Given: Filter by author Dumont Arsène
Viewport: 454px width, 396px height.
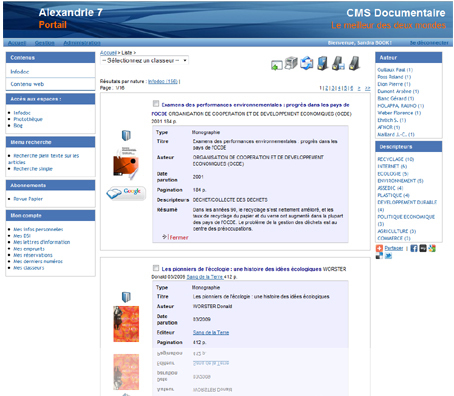Looking at the screenshot, I should [398, 91].
